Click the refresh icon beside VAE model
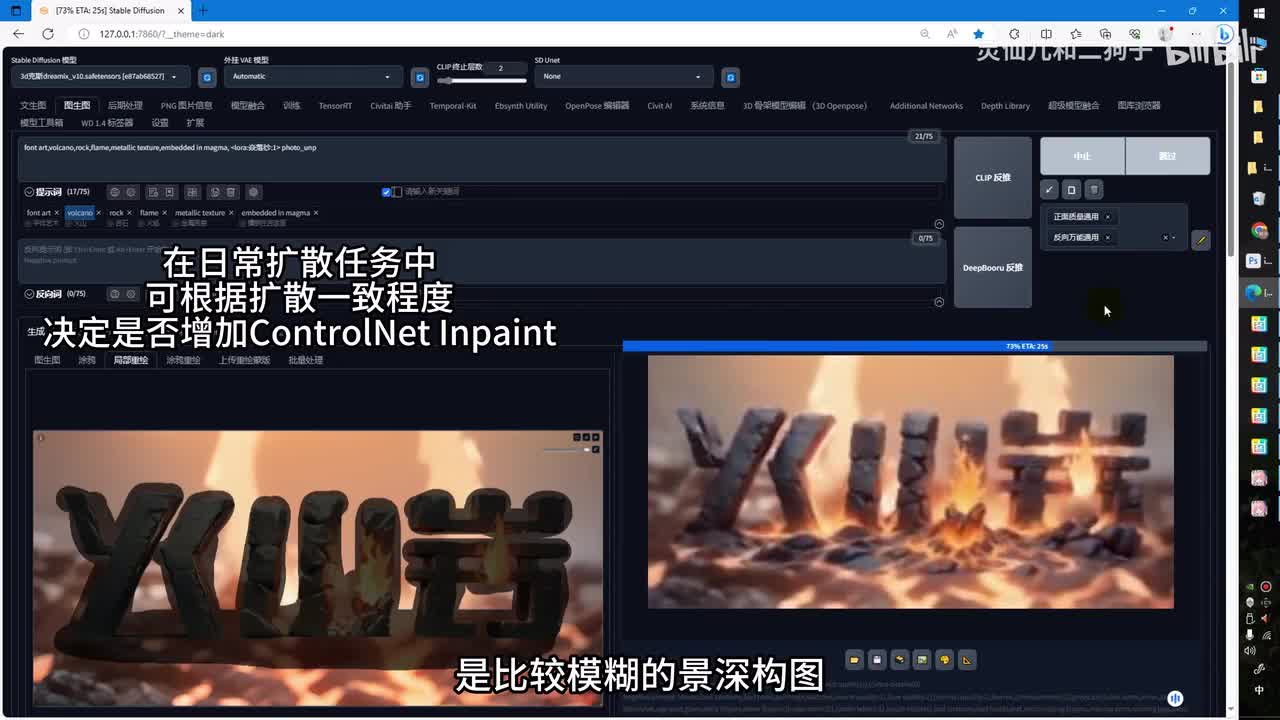This screenshot has height=720, width=1280. (420, 77)
